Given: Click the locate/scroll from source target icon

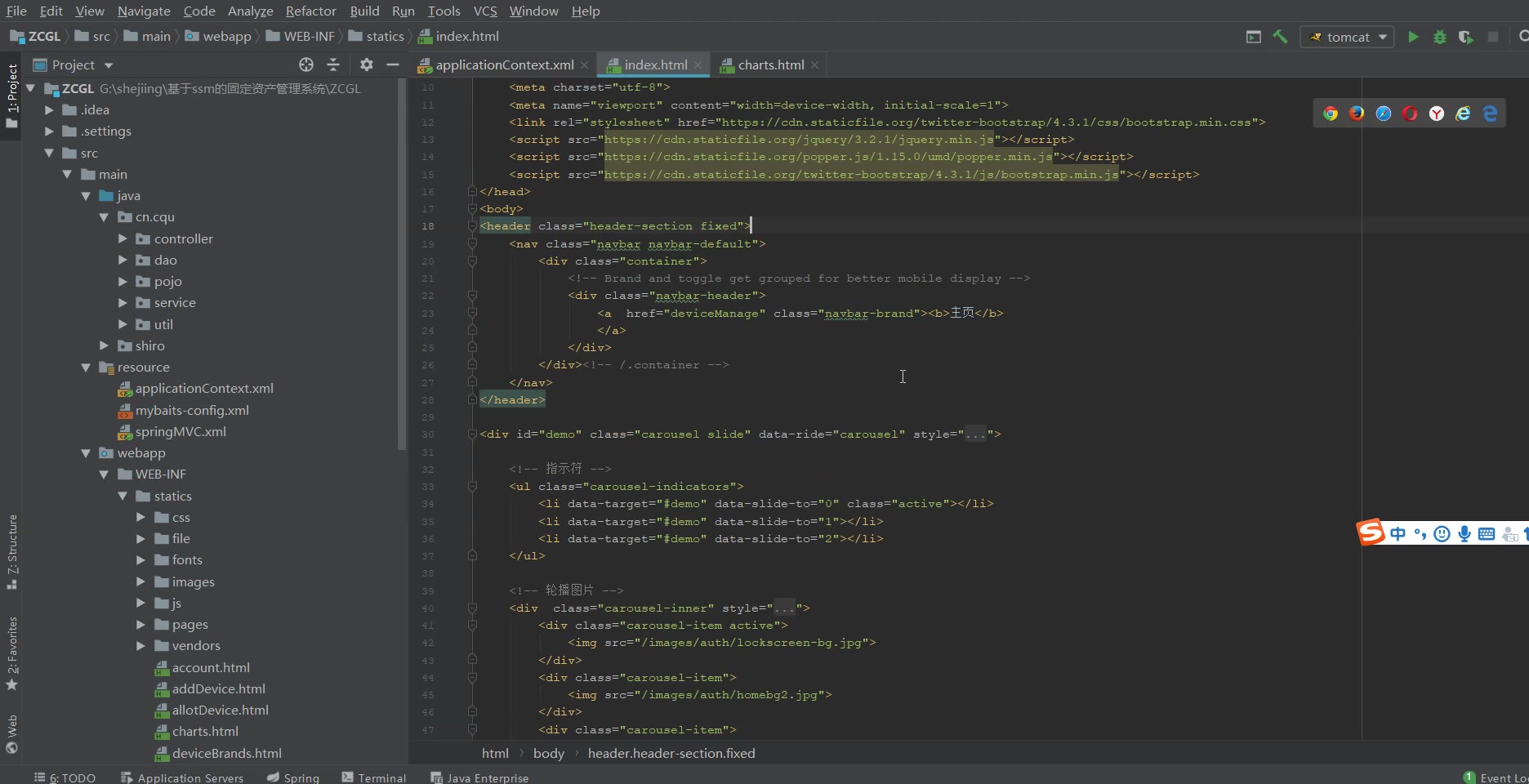Looking at the screenshot, I should (x=306, y=65).
